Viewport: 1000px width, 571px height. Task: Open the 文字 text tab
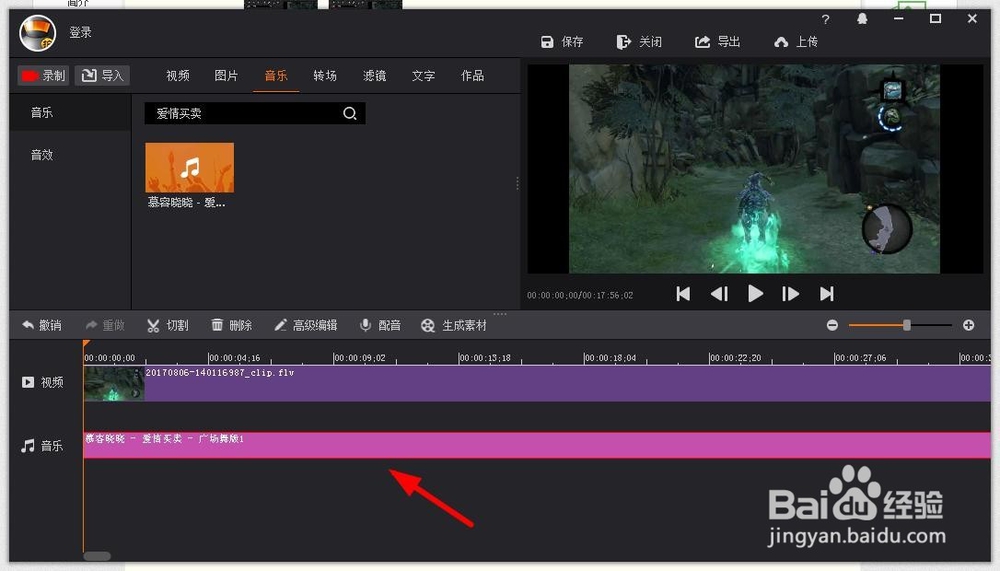click(423, 75)
